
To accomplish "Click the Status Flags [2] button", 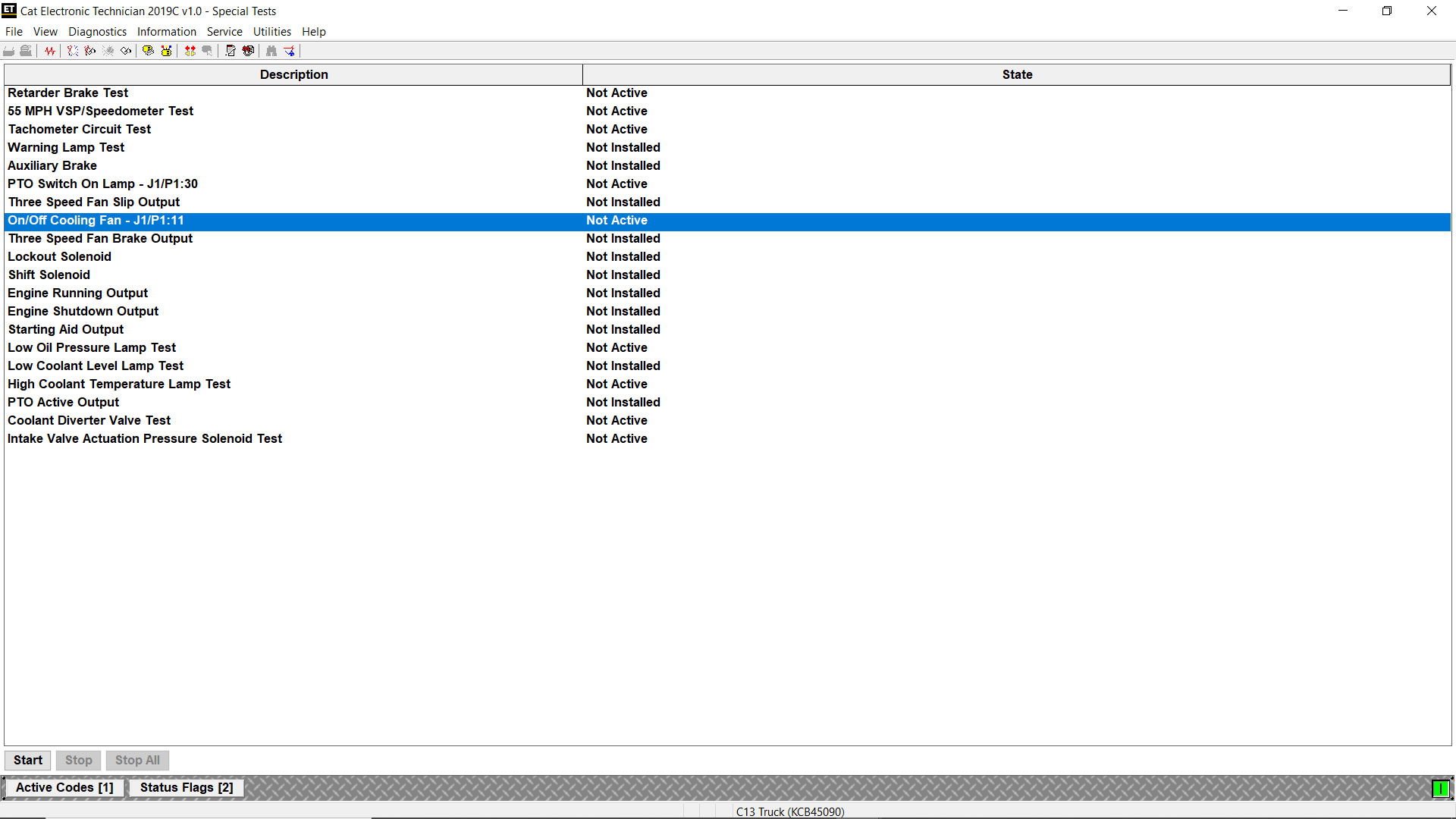I will click(187, 787).
